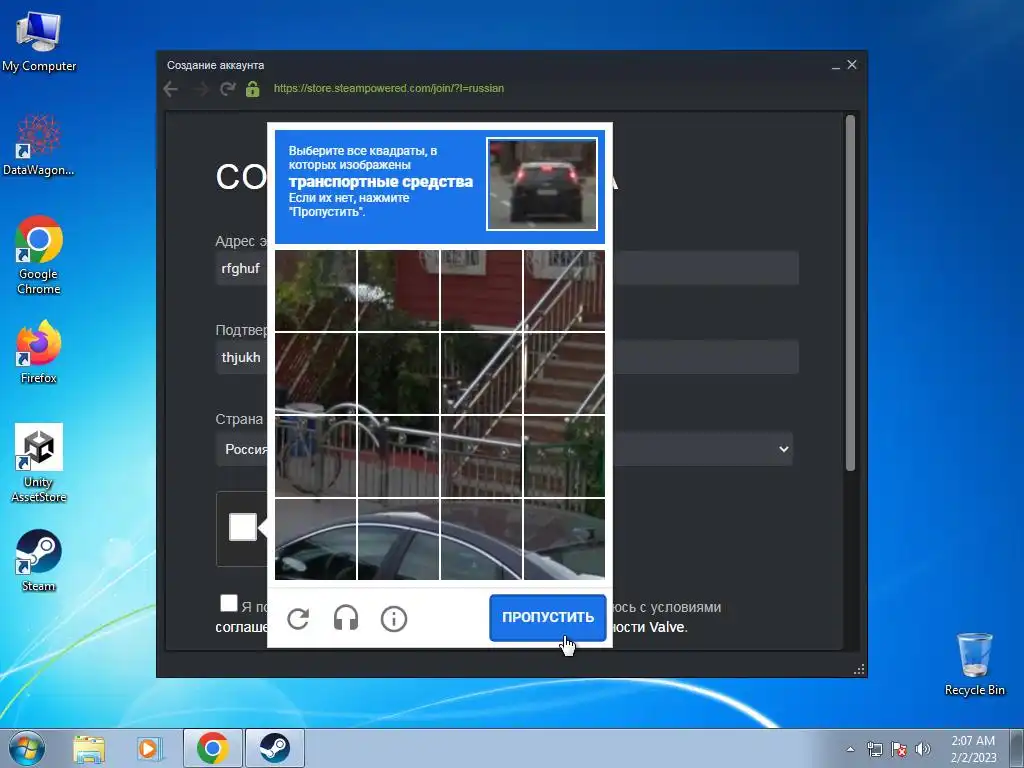1024x768 pixels.
Task: Show hidden tray icons arrow
Action: point(850,749)
